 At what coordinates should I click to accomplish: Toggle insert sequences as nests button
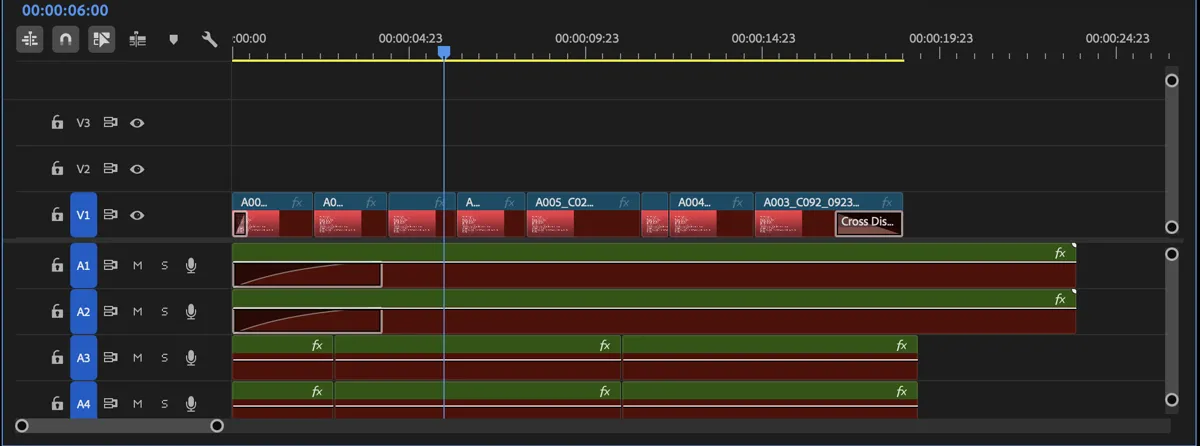[30, 39]
